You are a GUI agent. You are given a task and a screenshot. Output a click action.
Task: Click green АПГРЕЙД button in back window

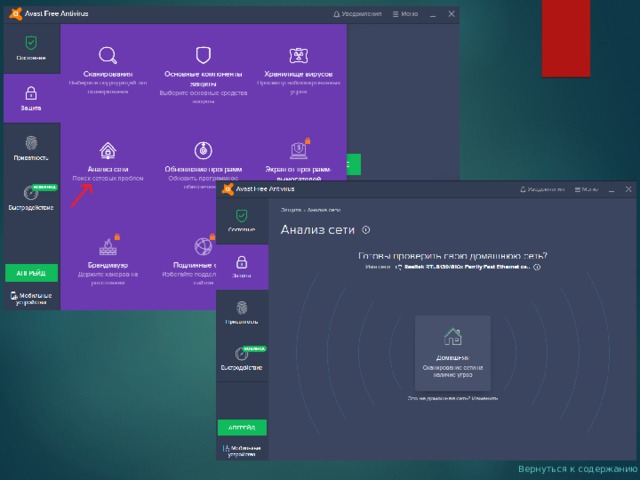click(31, 273)
